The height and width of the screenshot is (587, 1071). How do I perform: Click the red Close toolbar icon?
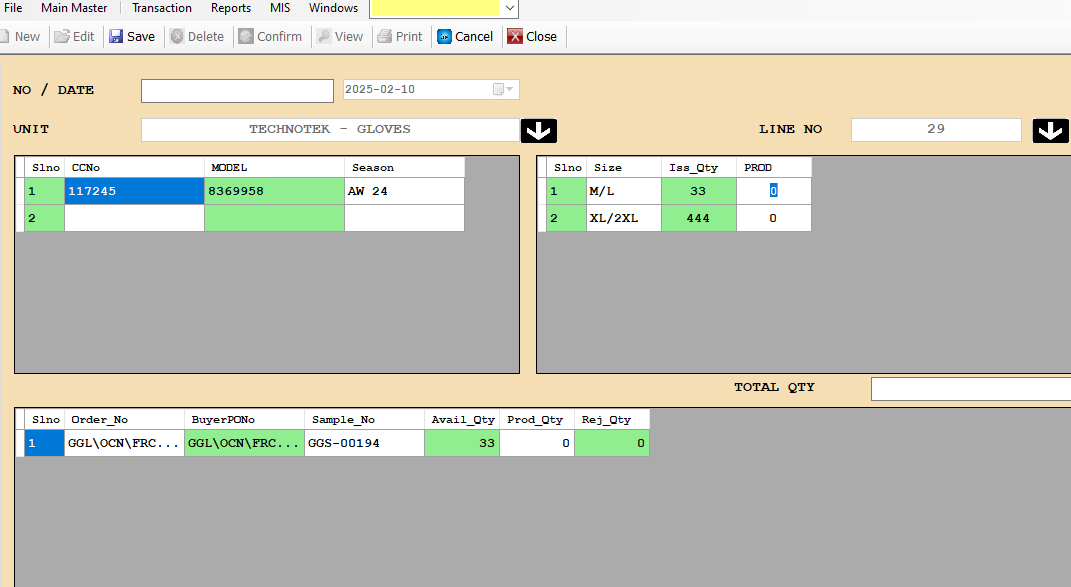pos(515,37)
